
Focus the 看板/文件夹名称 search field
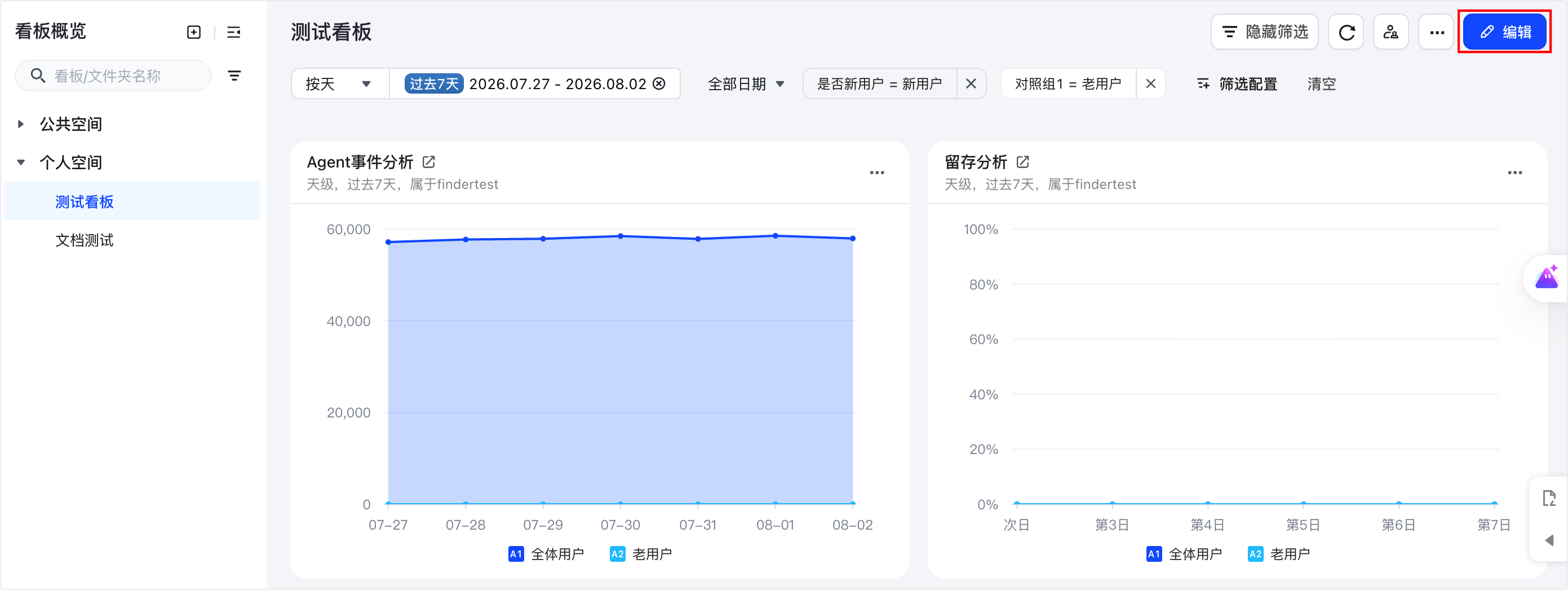pos(113,76)
